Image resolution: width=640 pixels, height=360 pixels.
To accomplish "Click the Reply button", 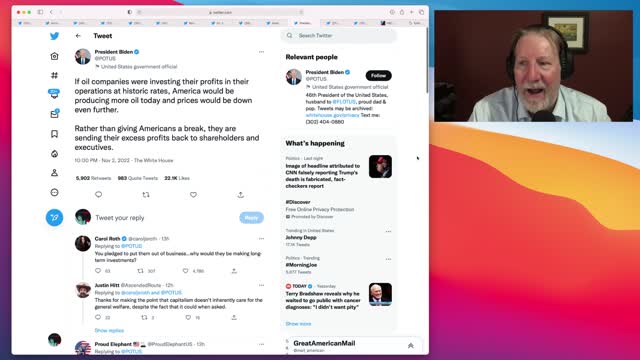I will (251, 218).
